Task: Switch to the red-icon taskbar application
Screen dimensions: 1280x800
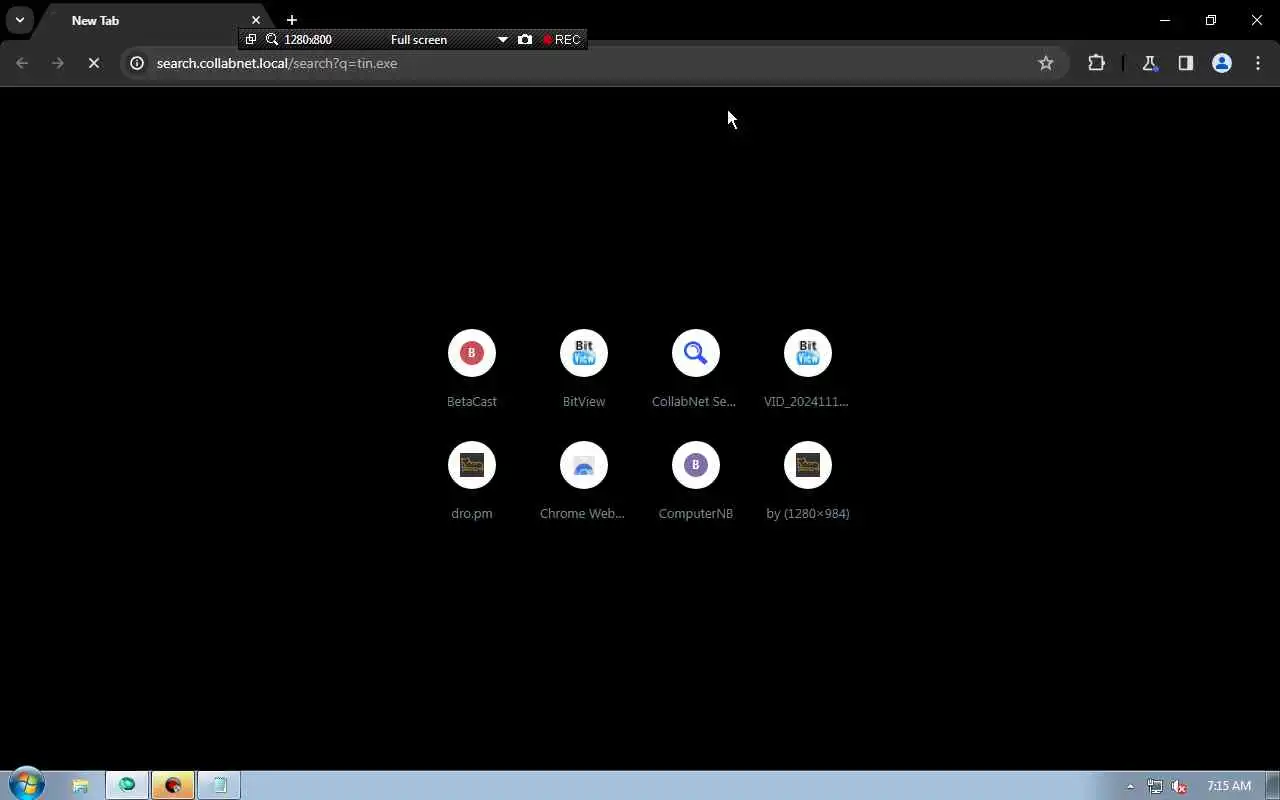Action: (x=173, y=785)
